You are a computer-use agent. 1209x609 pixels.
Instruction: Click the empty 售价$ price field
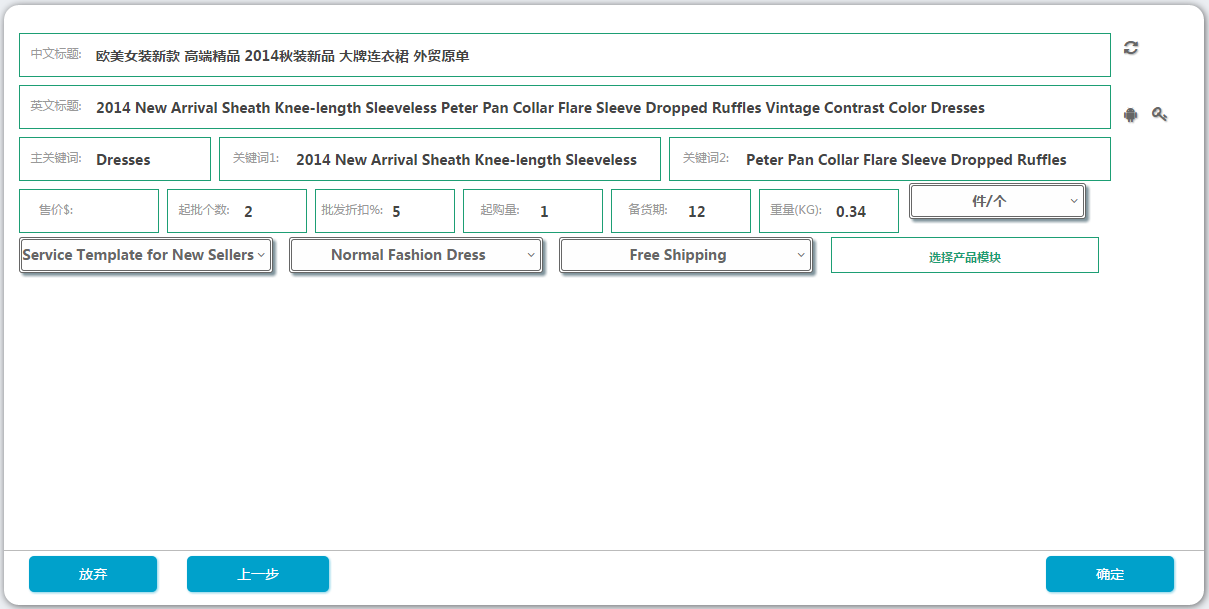point(89,211)
